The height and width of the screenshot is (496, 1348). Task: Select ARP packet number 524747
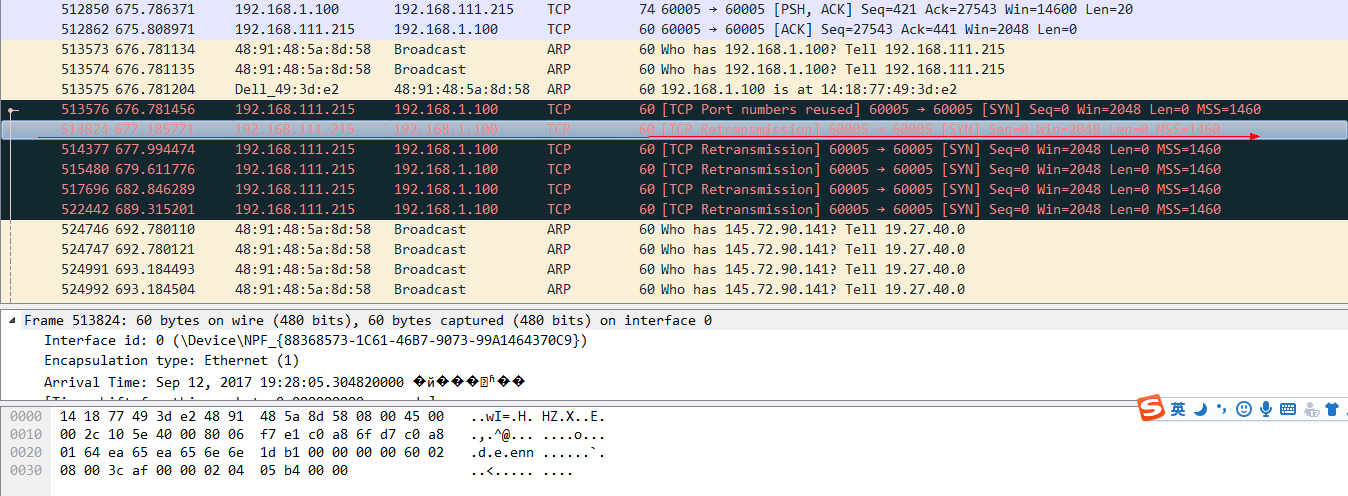click(674, 249)
